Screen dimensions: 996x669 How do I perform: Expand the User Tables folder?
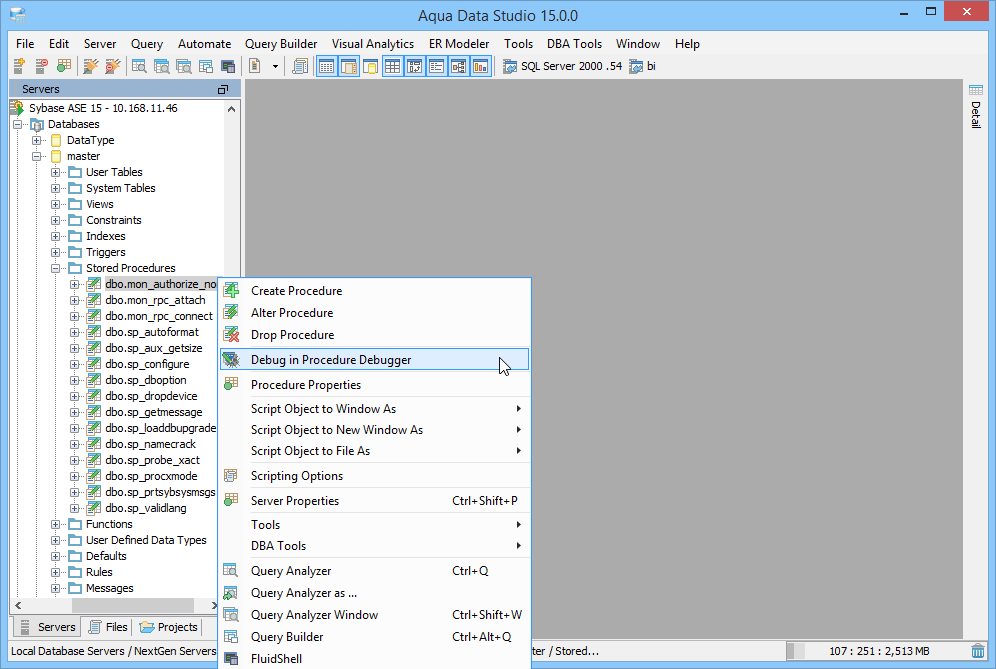point(56,172)
